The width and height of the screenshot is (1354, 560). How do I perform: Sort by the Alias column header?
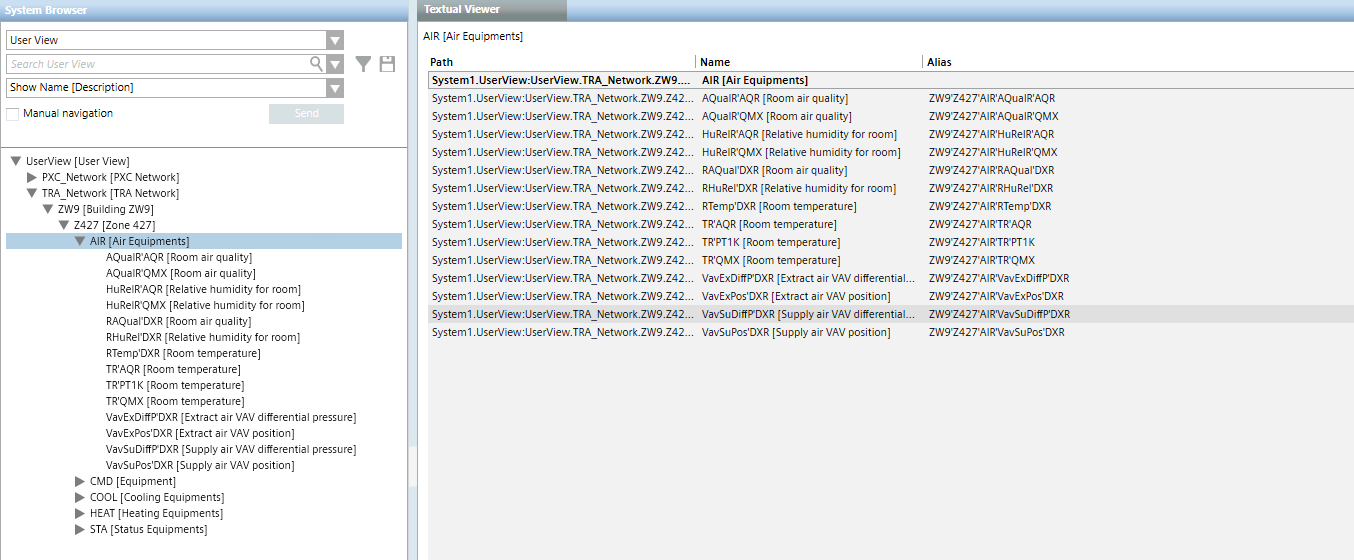(940, 62)
